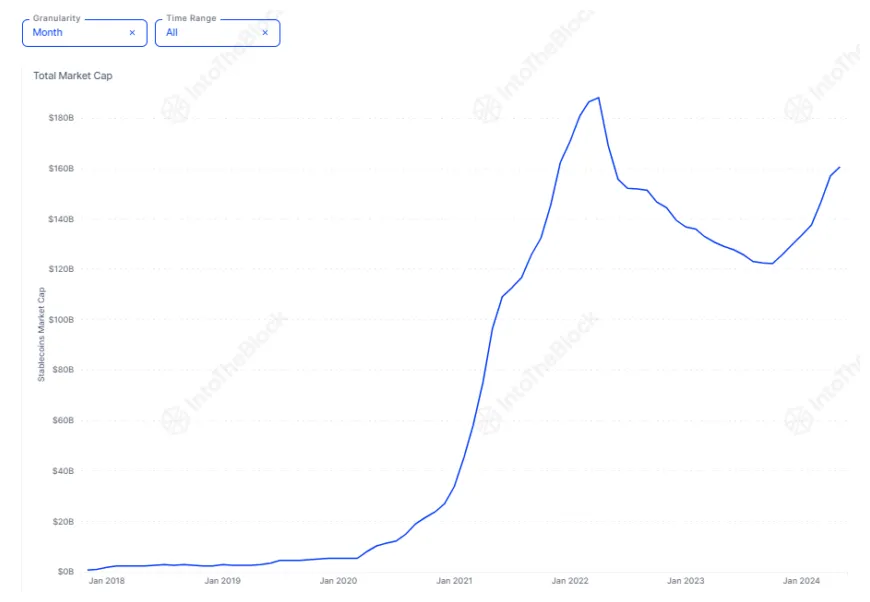The image size is (870, 602).
Task: Click the Jan 2020 tick on the x-axis
Action: [x=338, y=580]
